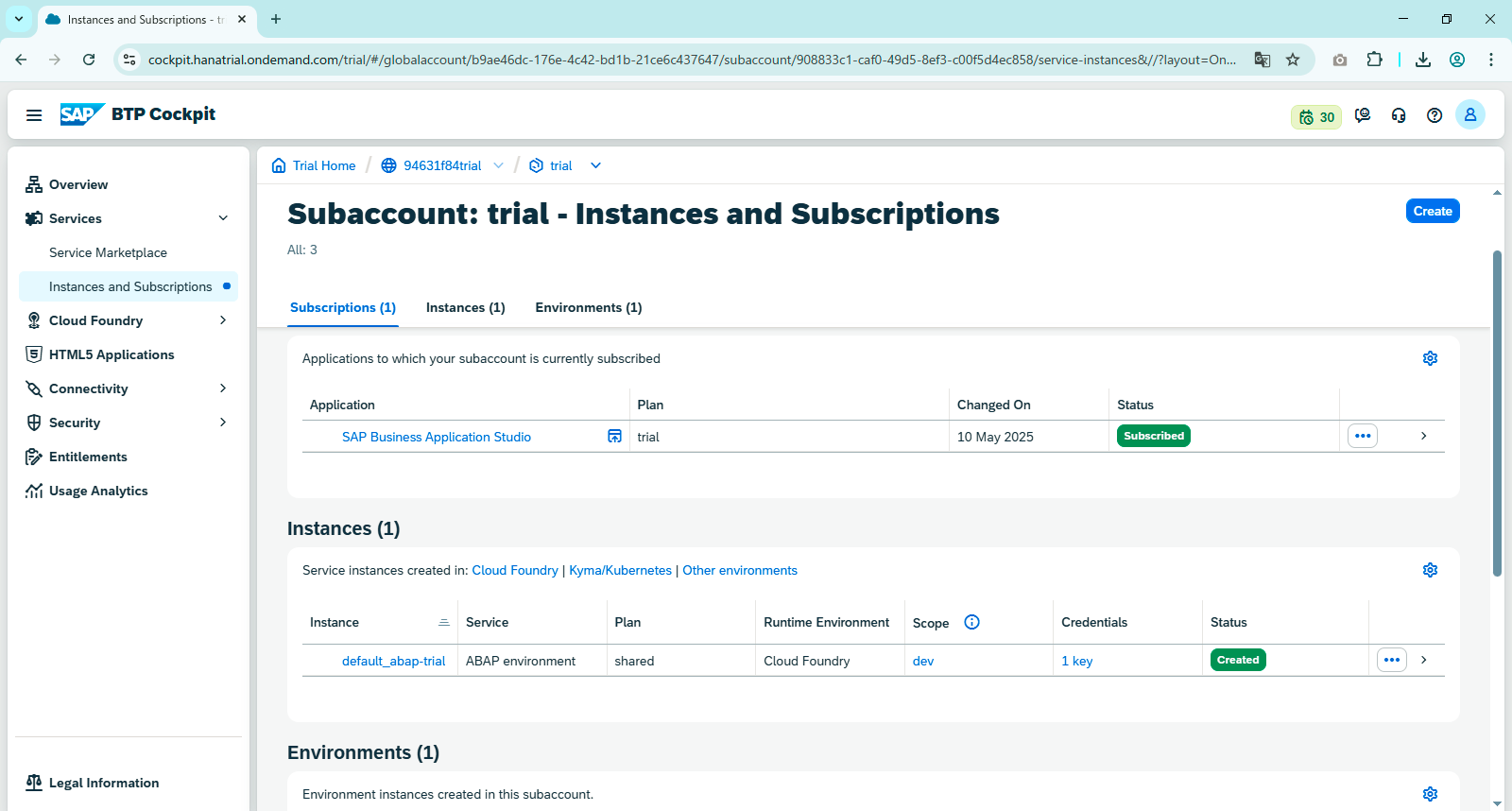Filter by Cloud Foundry link
Viewport: 1512px width, 811px height.
coord(515,570)
